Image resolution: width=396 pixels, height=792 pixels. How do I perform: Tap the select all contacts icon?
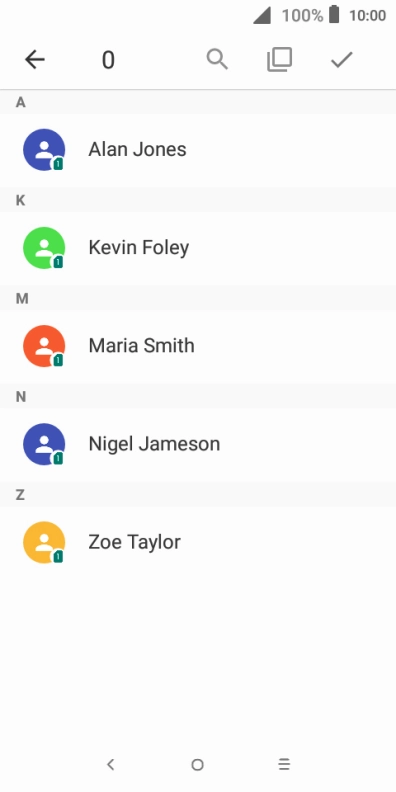pos(279,60)
